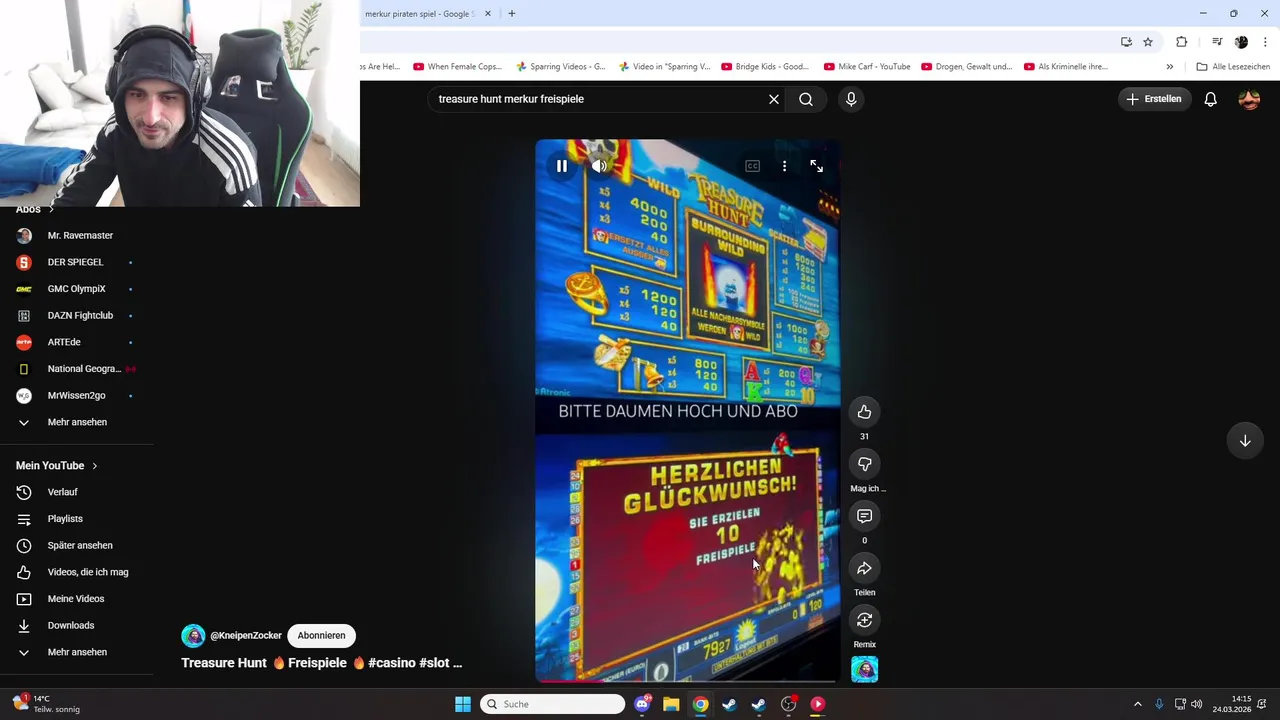Open the comments for this Short
This screenshot has height=720, width=1280.
pyautogui.click(x=864, y=516)
